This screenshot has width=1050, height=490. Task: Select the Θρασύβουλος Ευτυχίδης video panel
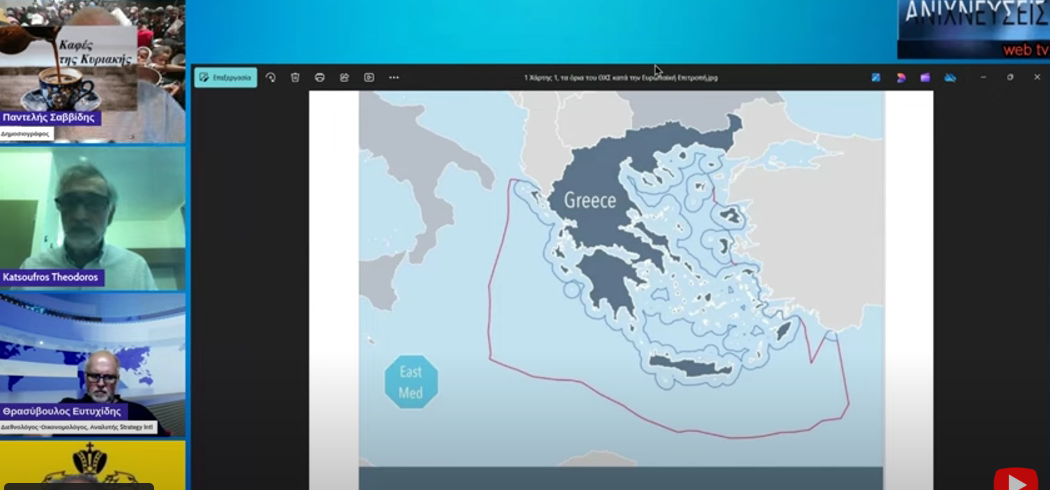(92, 365)
